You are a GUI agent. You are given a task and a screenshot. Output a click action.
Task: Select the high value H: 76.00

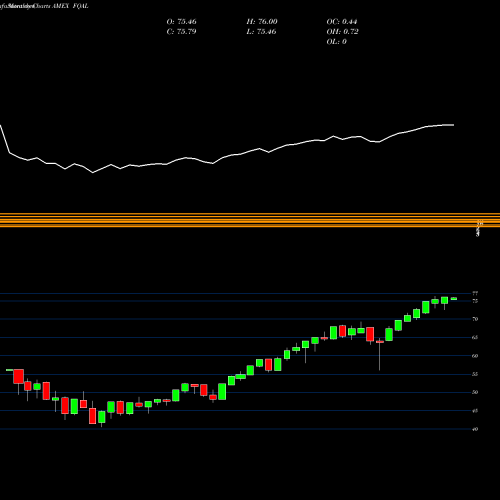pos(262,22)
